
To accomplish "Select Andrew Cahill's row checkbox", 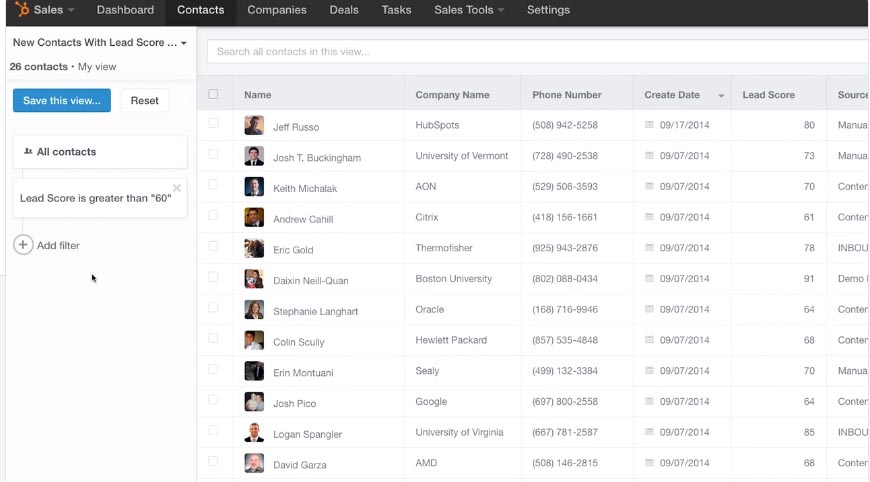I will [213, 215].
